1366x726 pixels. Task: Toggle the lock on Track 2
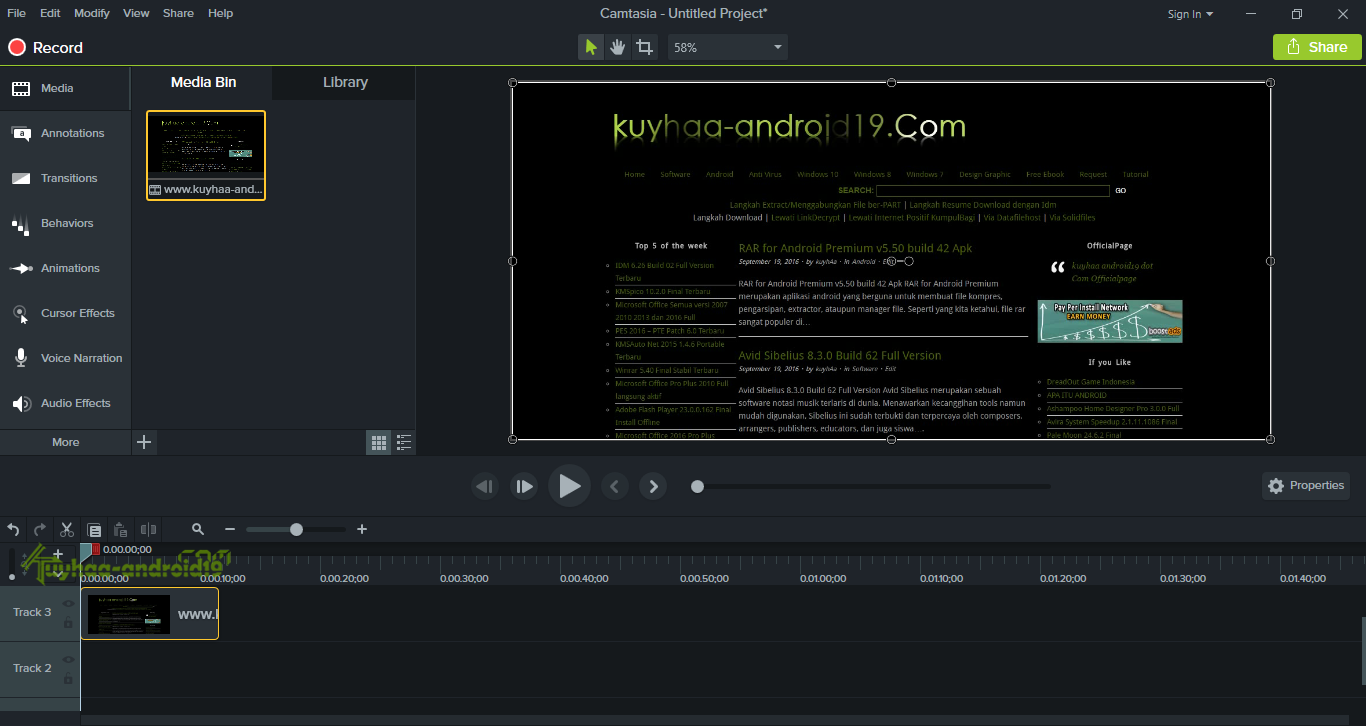(68, 678)
